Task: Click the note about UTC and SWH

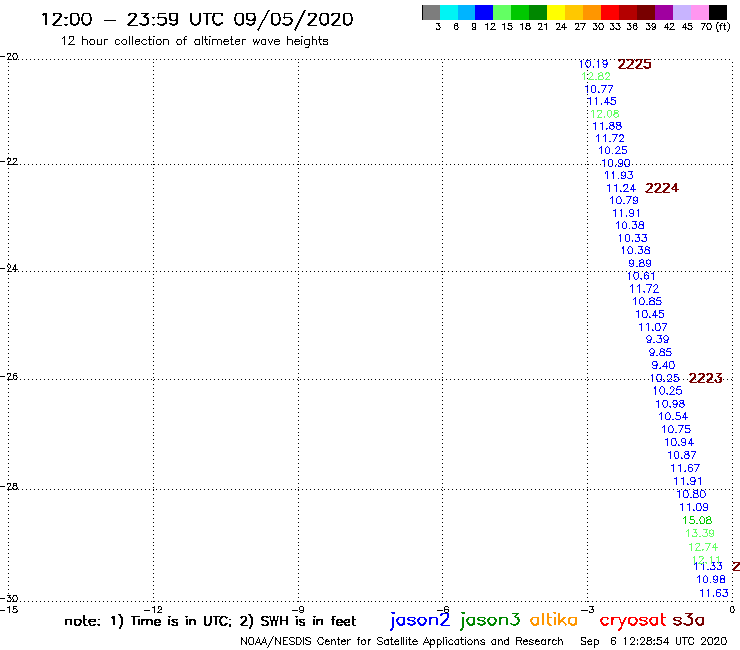Action: (x=210, y=621)
